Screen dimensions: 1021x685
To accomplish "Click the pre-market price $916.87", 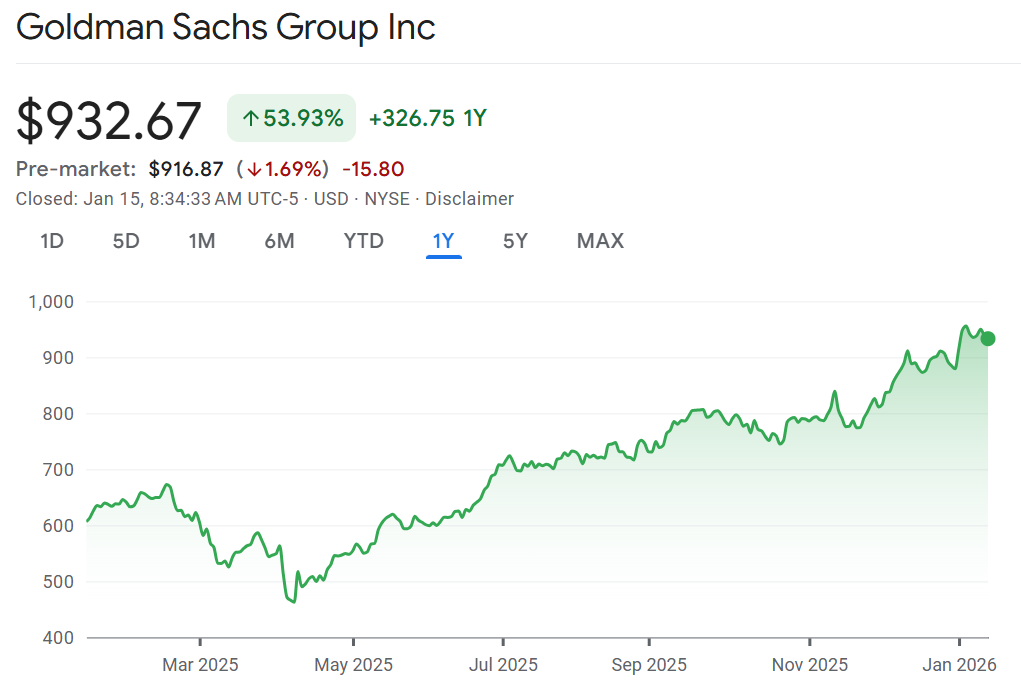I will (x=186, y=169).
